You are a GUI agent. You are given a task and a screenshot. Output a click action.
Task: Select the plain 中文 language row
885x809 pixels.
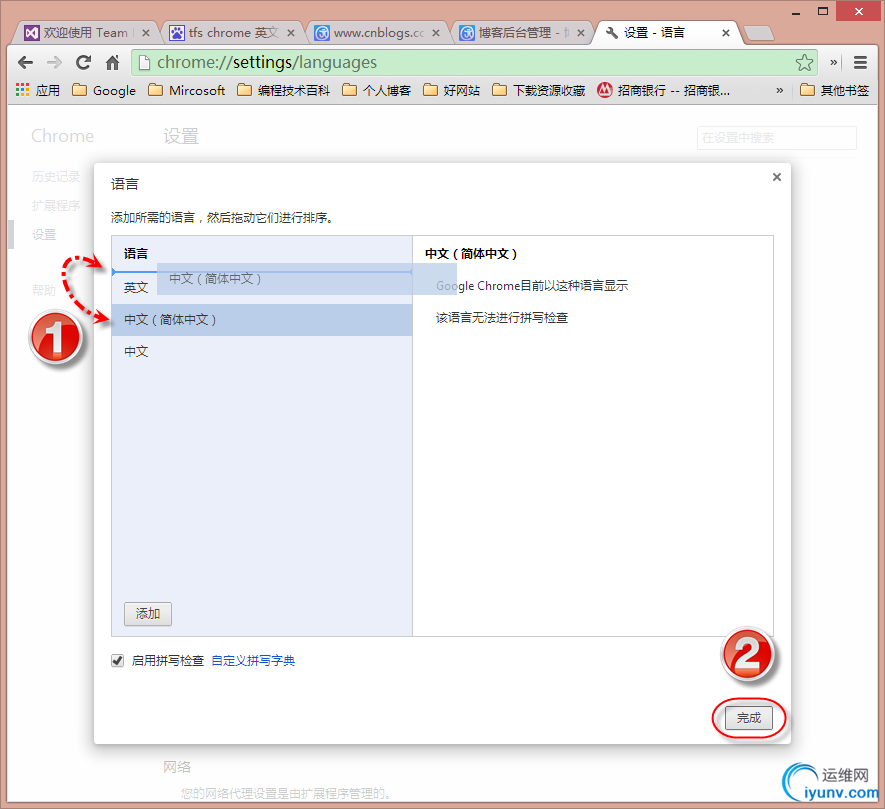(x=262, y=352)
